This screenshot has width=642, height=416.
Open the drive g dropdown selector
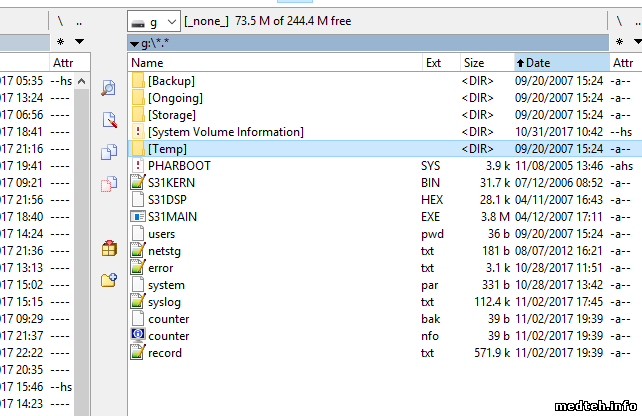pyautogui.click(x=154, y=21)
